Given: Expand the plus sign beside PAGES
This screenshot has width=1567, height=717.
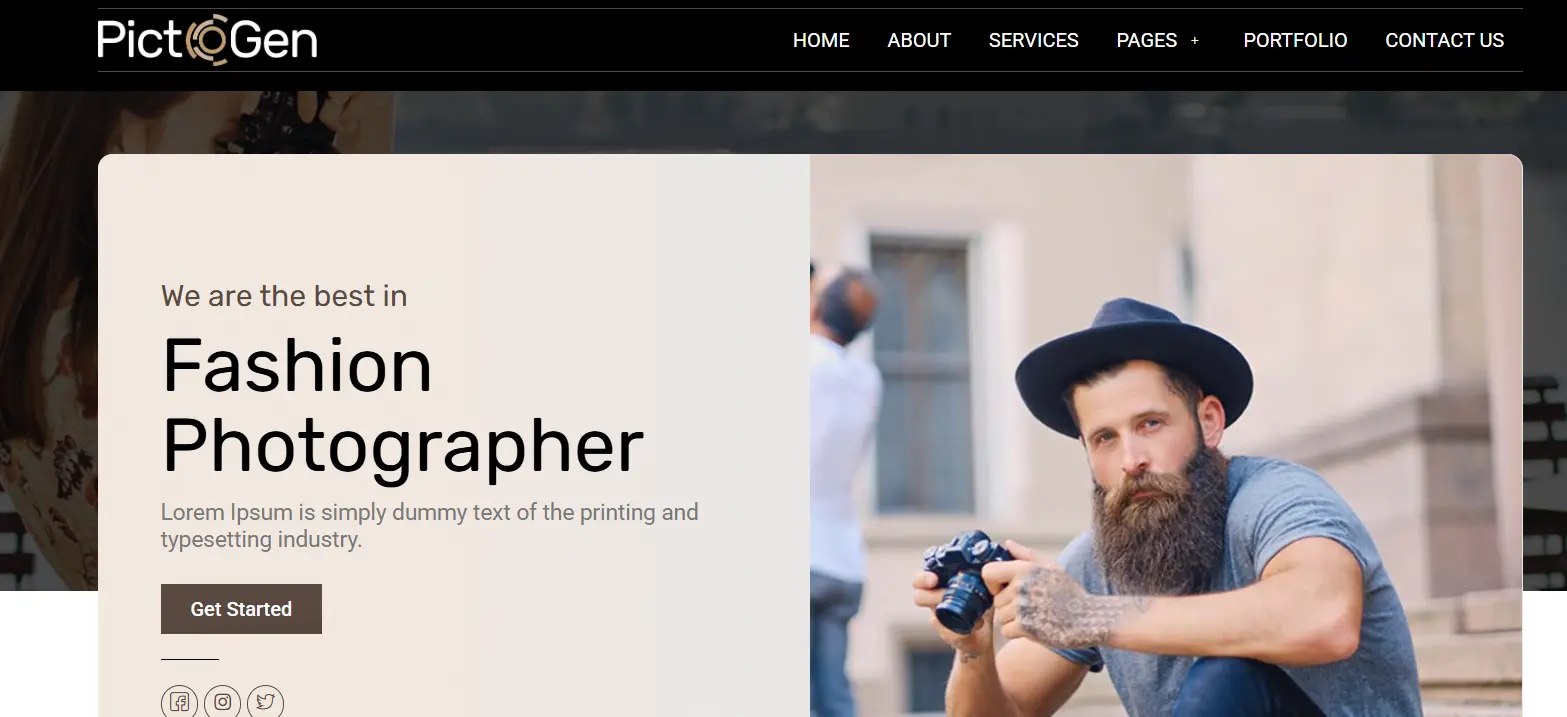Looking at the screenshot, I should pyautogui.click(x=1195, y=41).
